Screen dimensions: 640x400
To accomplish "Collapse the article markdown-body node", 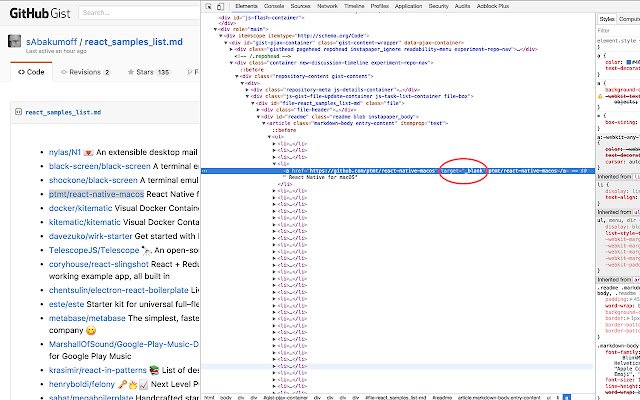I will point(266,123).
